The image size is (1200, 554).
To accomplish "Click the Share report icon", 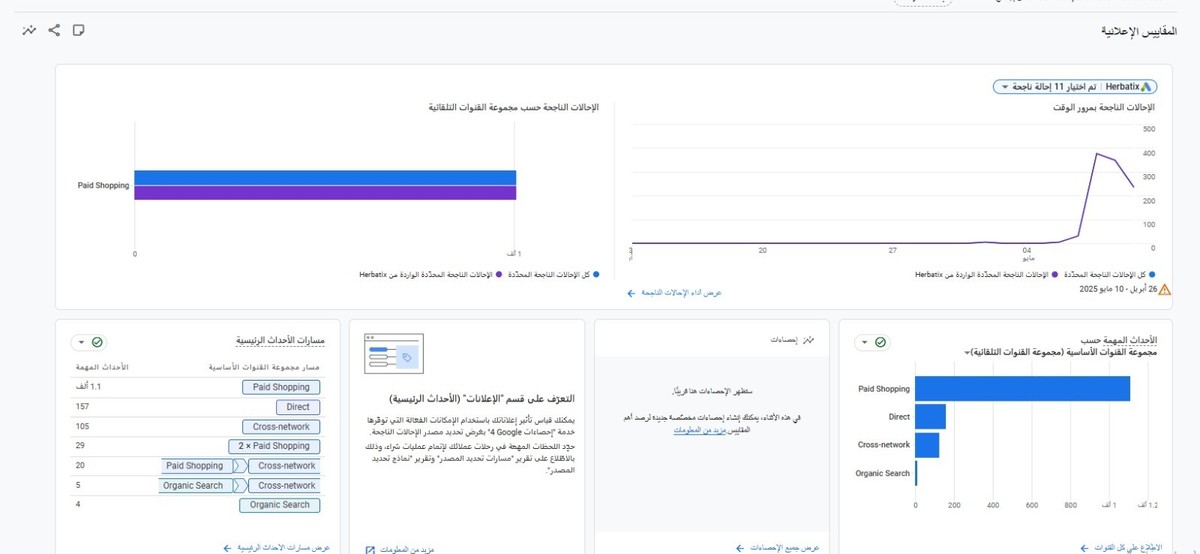I will tap(54, 30).
